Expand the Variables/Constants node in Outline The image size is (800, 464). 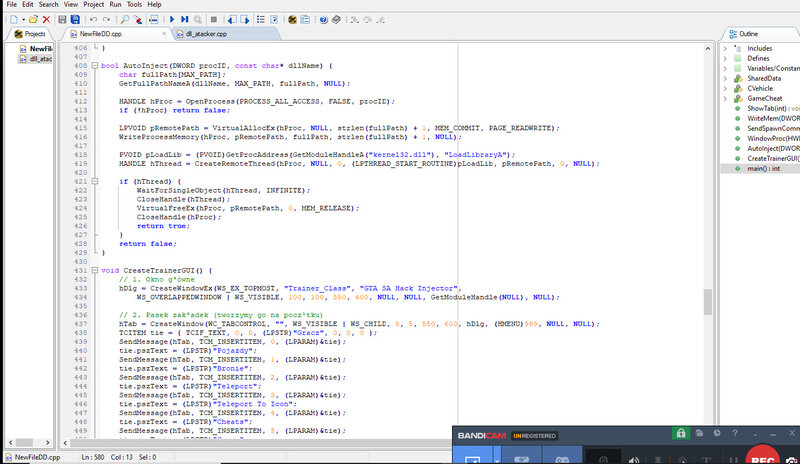(x=725, y=68)
